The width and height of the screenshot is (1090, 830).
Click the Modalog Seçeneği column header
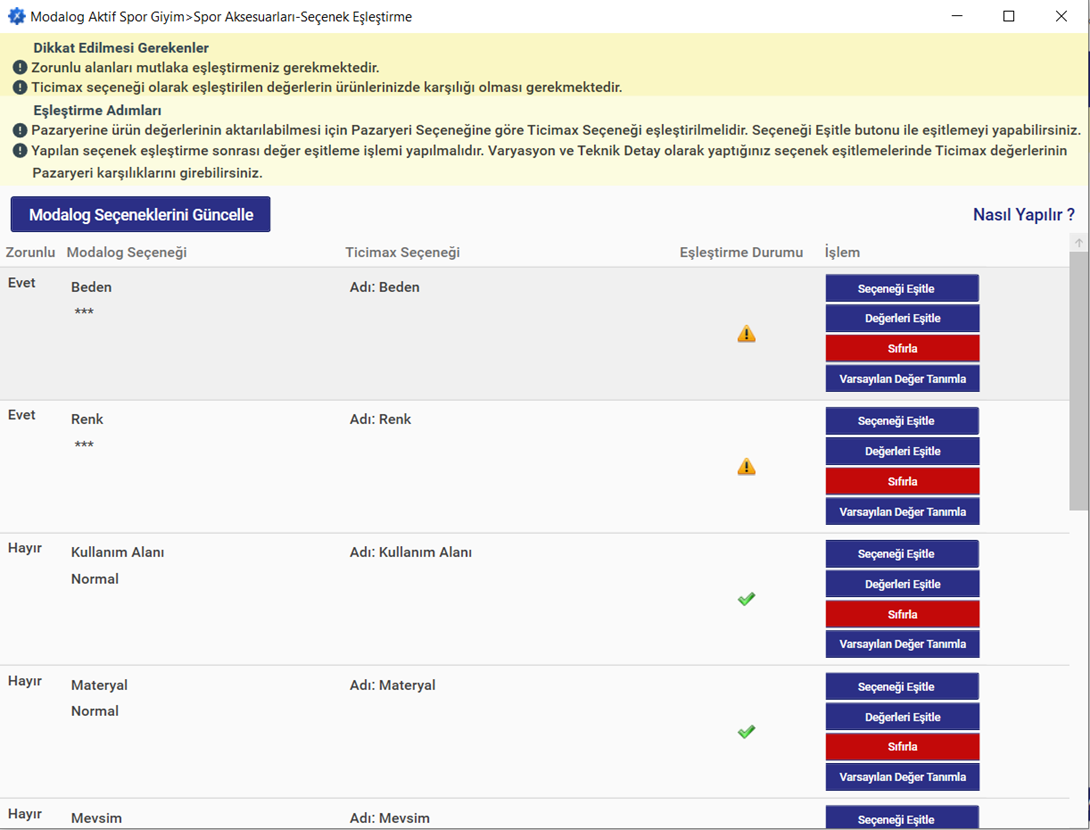[x=127, y=252]
